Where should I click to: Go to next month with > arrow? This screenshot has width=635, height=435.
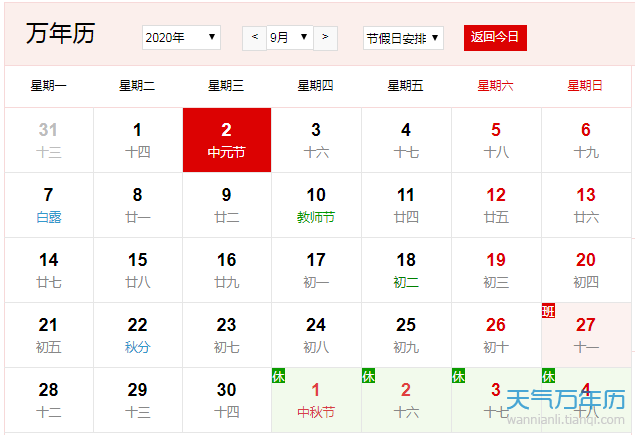click(325, 38)
